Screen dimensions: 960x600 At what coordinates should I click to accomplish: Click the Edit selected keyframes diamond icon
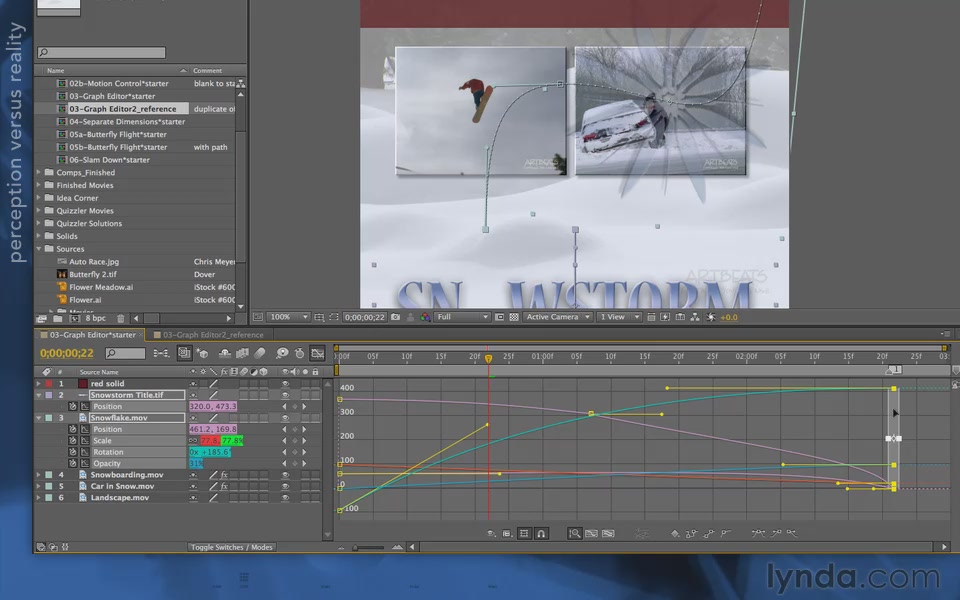click(x=675, y=534)
